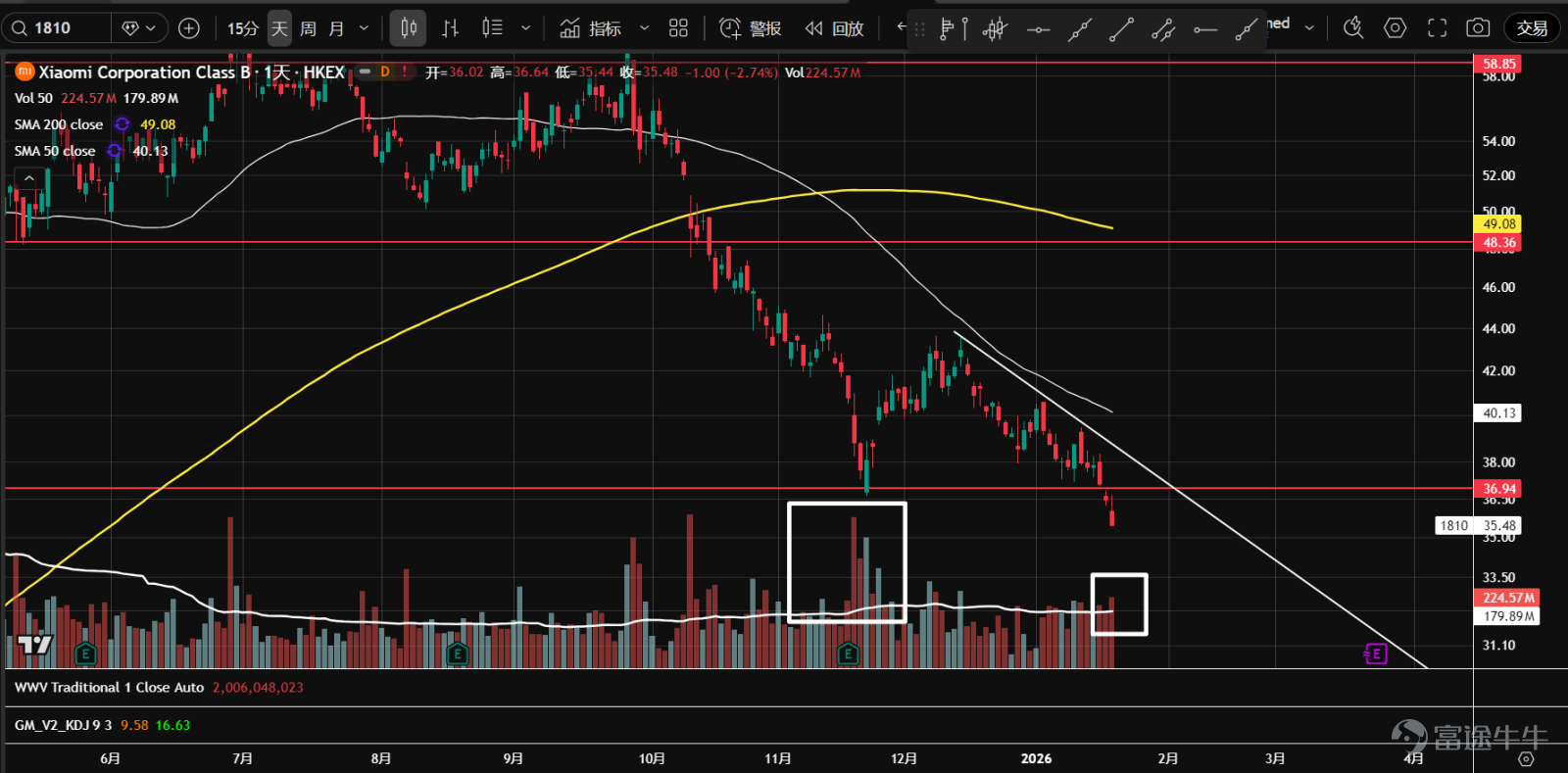The image size is (1568, 773).
Task: Click the 1810 last price 35.48 label
Action: pyautogui.click(x=1478, y=526)
